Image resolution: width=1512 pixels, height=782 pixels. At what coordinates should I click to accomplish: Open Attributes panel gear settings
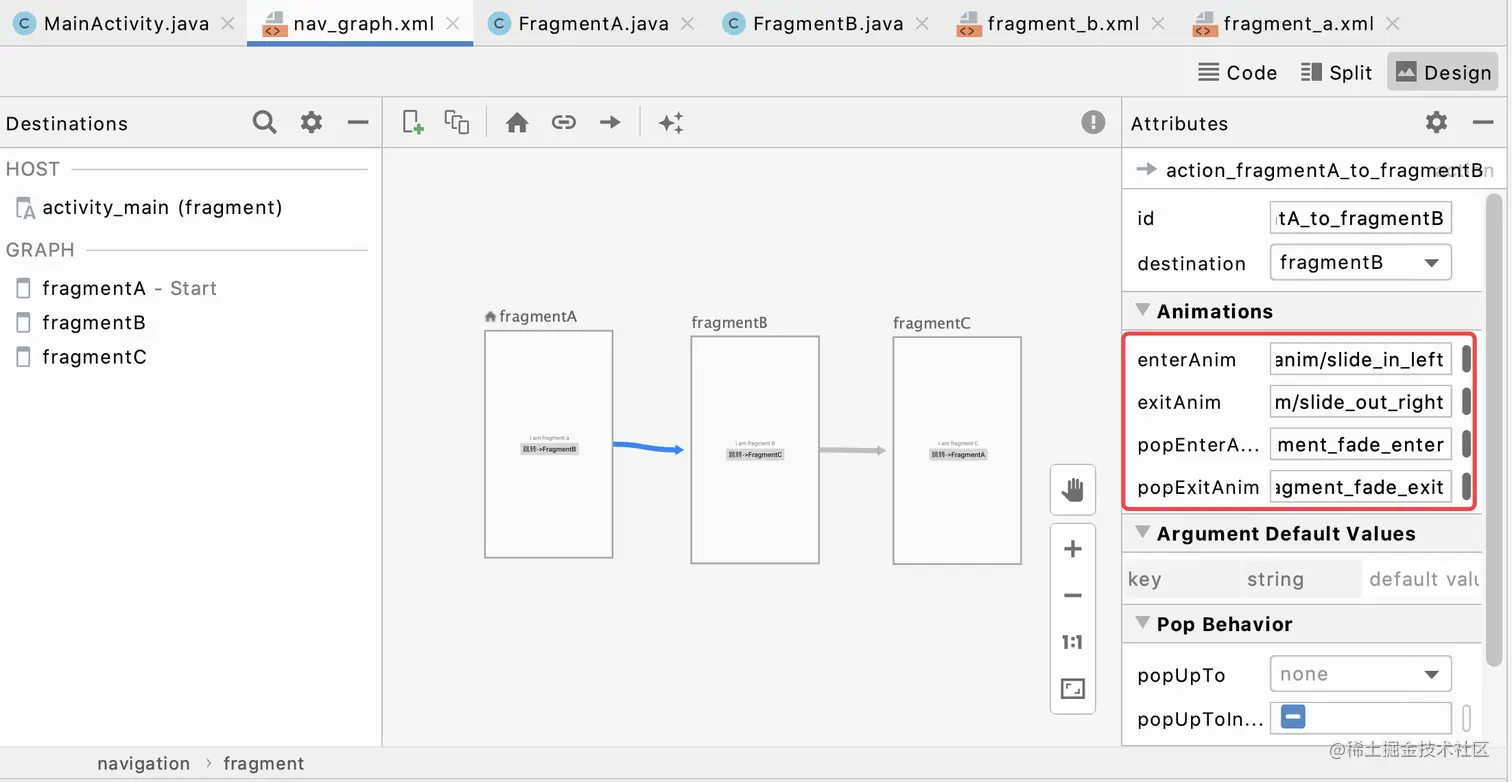[1436, 122]
